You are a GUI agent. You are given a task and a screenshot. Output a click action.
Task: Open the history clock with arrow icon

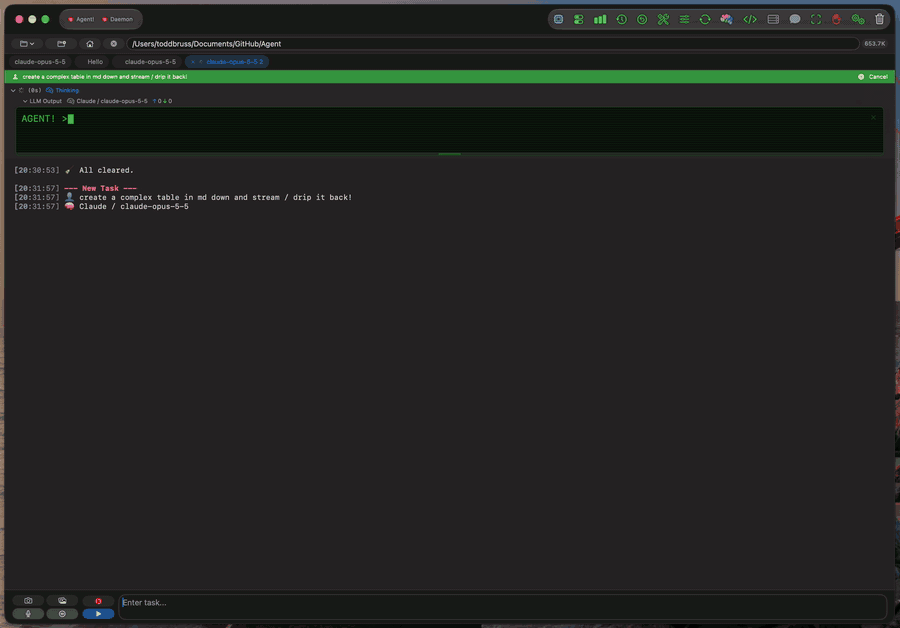click(x=622, y=20)
